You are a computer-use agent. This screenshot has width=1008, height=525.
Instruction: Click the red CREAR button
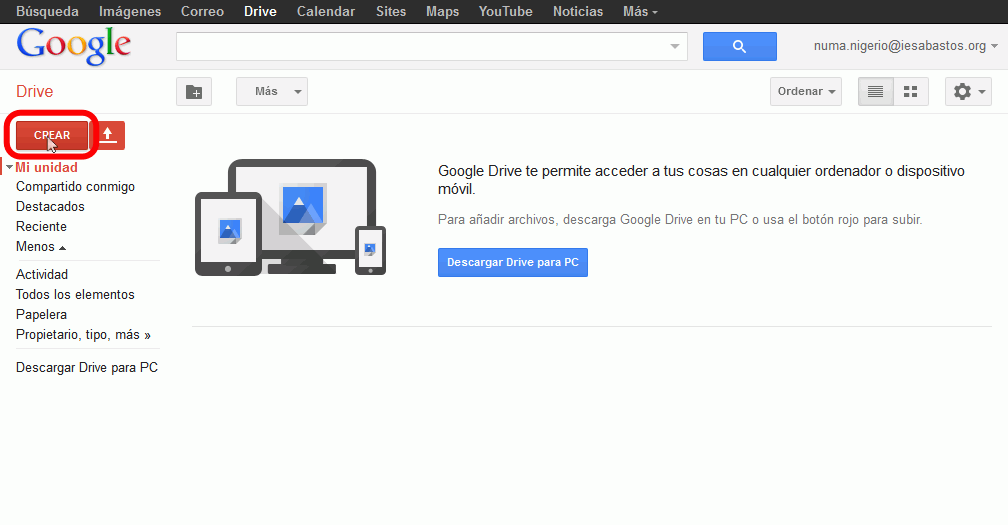[x=52, y=135]
